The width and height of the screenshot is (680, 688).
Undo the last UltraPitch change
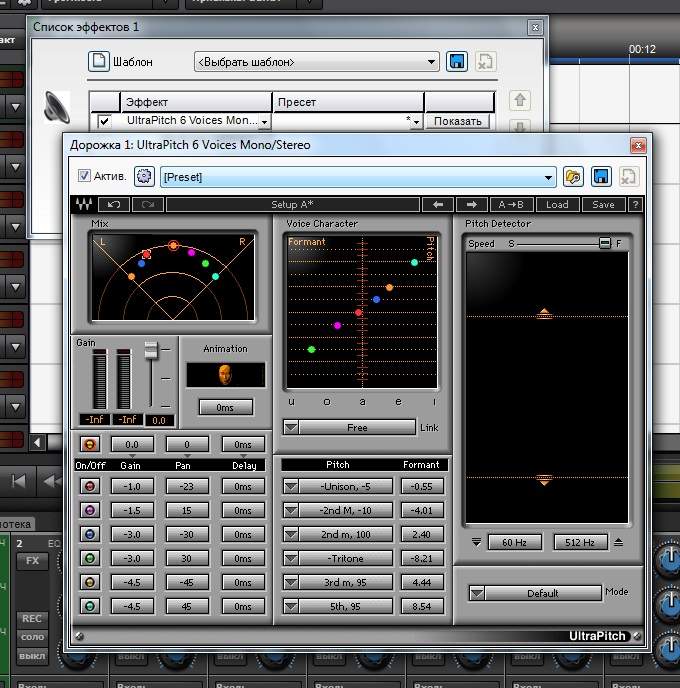pyautogui.click(x=114, y=204)
